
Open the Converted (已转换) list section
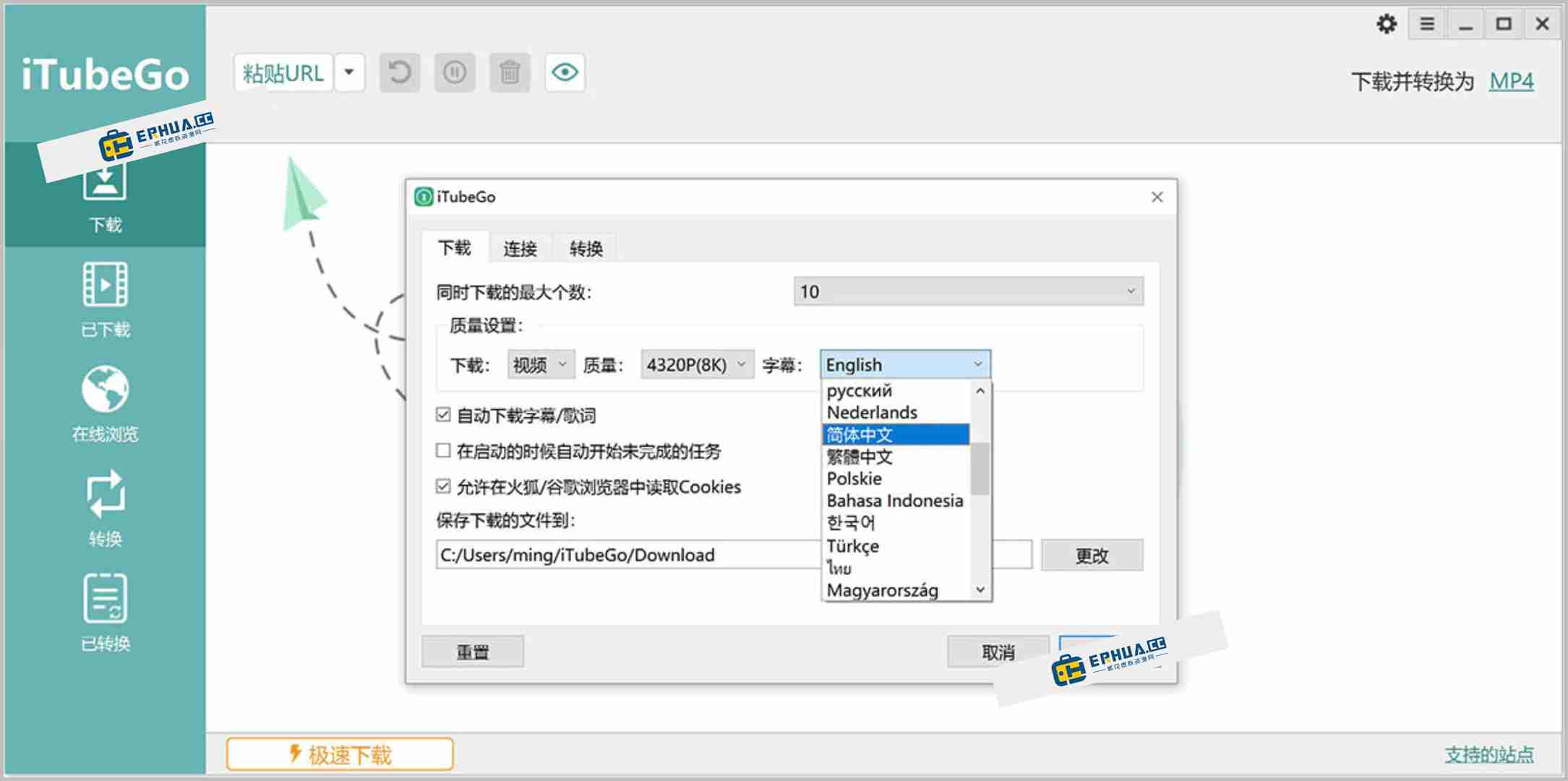pyautogui.click(x=105, y=613)
